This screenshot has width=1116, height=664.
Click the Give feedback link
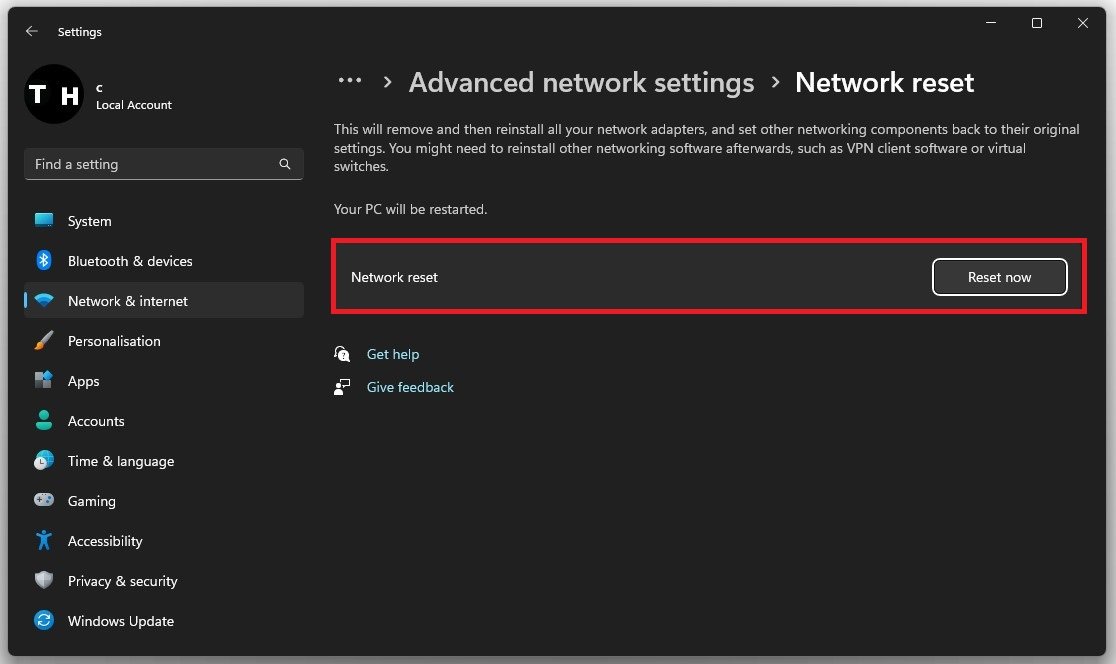pyautogui.click(x=410, y=387)
